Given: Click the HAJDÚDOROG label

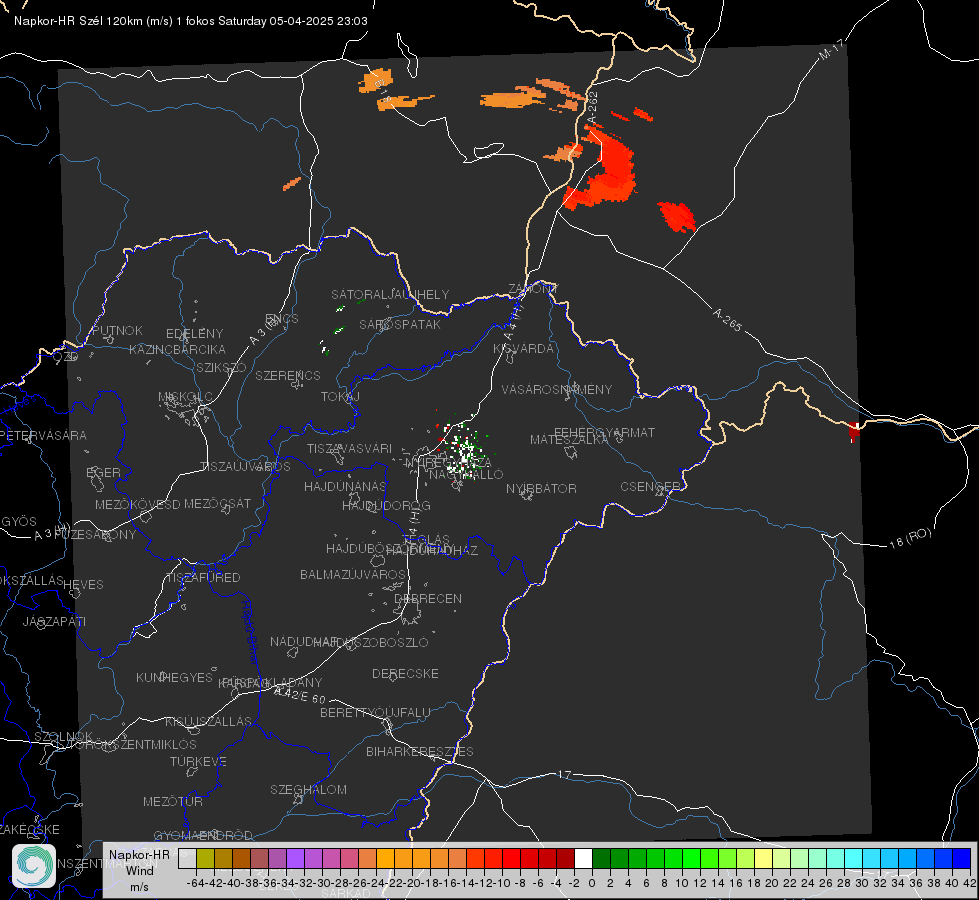Looking at the screenshot, I should pos(386,506).
